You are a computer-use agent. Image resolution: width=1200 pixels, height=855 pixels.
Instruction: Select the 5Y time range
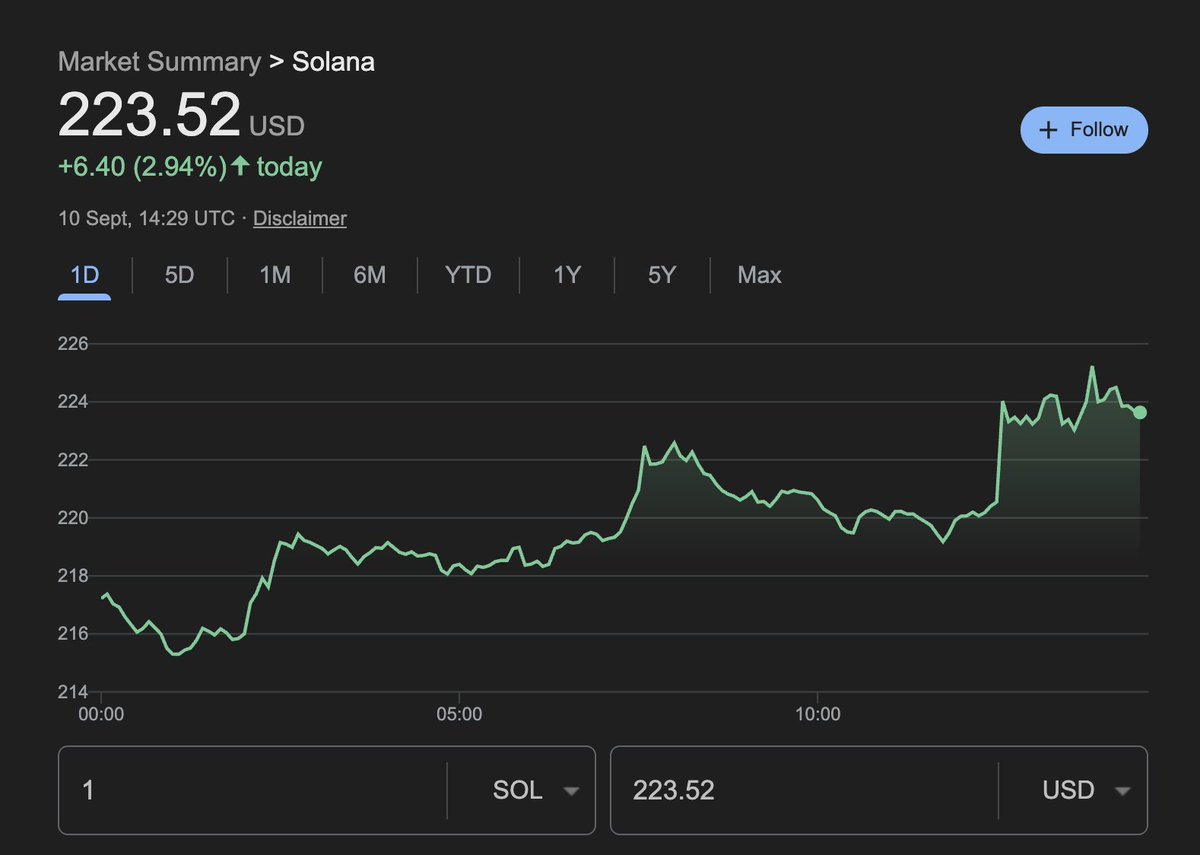click(660, 275)
